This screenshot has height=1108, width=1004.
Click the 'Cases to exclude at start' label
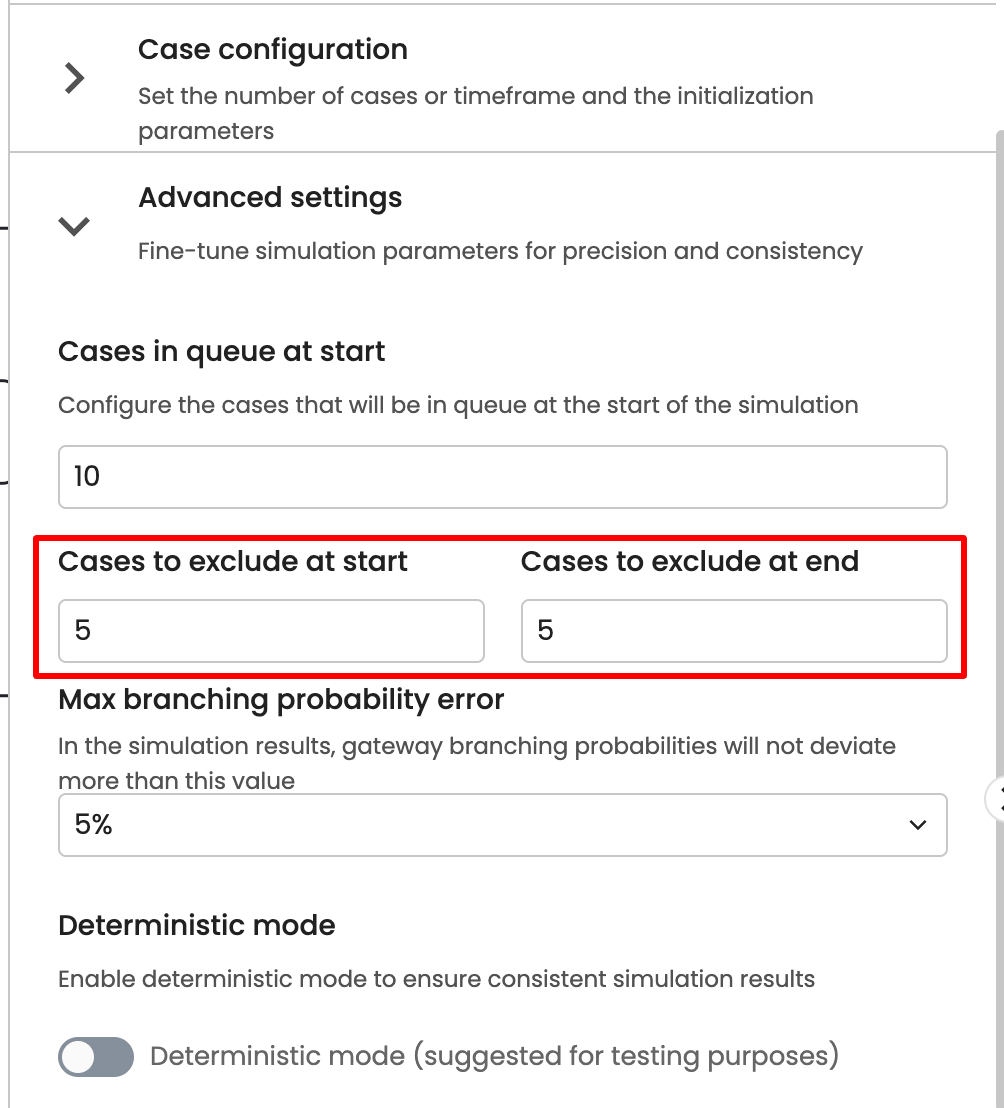(x=233, y=562)
